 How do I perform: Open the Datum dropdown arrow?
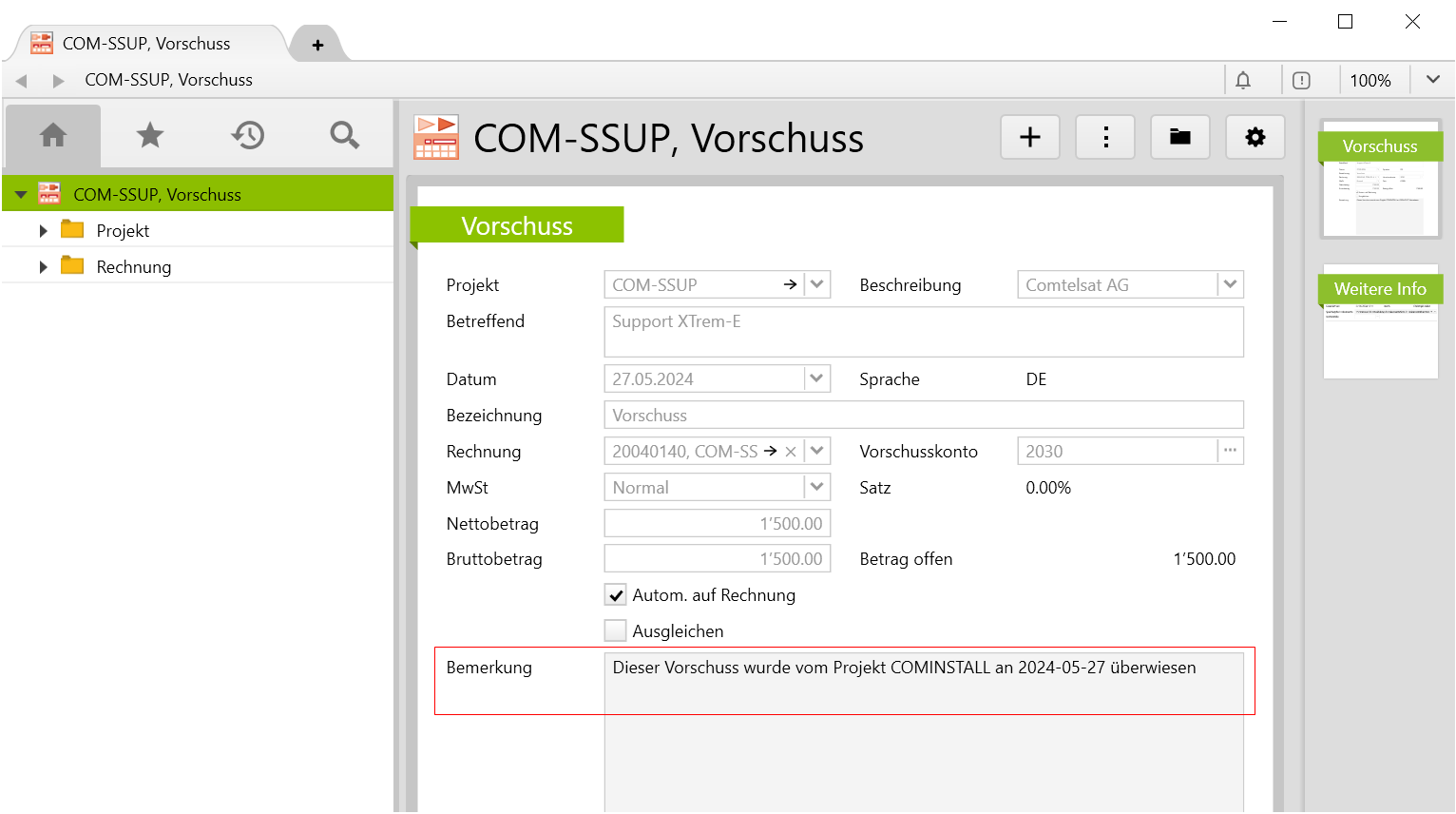point(816,379)
